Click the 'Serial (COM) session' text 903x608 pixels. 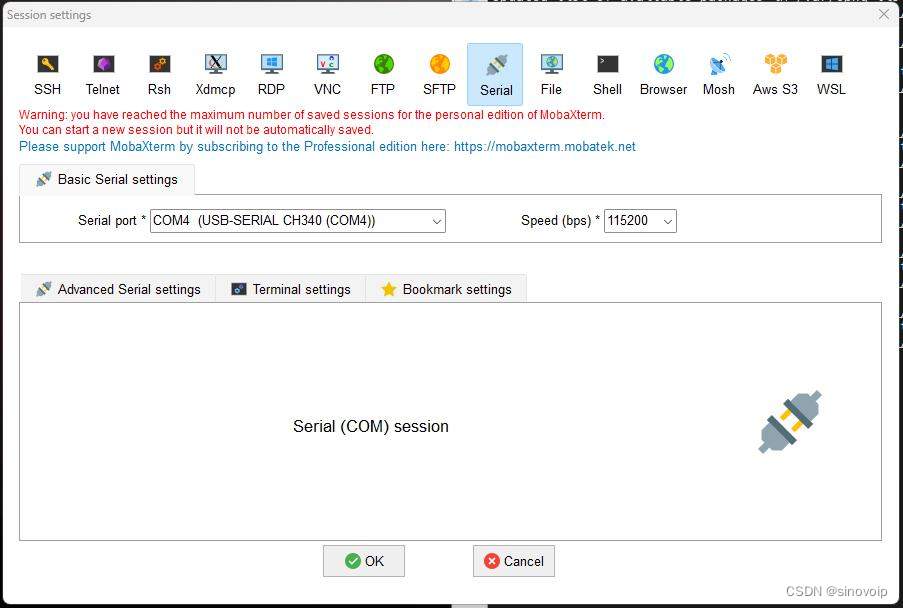371,427
